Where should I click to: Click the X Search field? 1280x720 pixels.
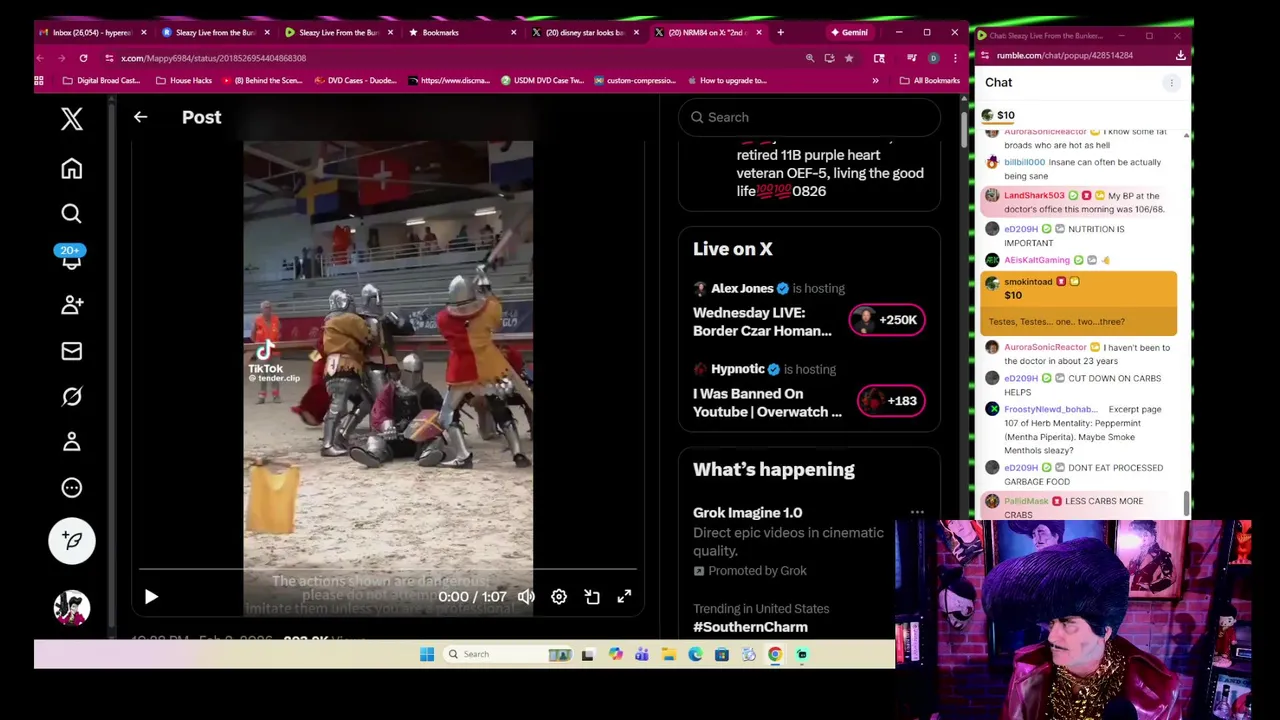tap(809, 117)
